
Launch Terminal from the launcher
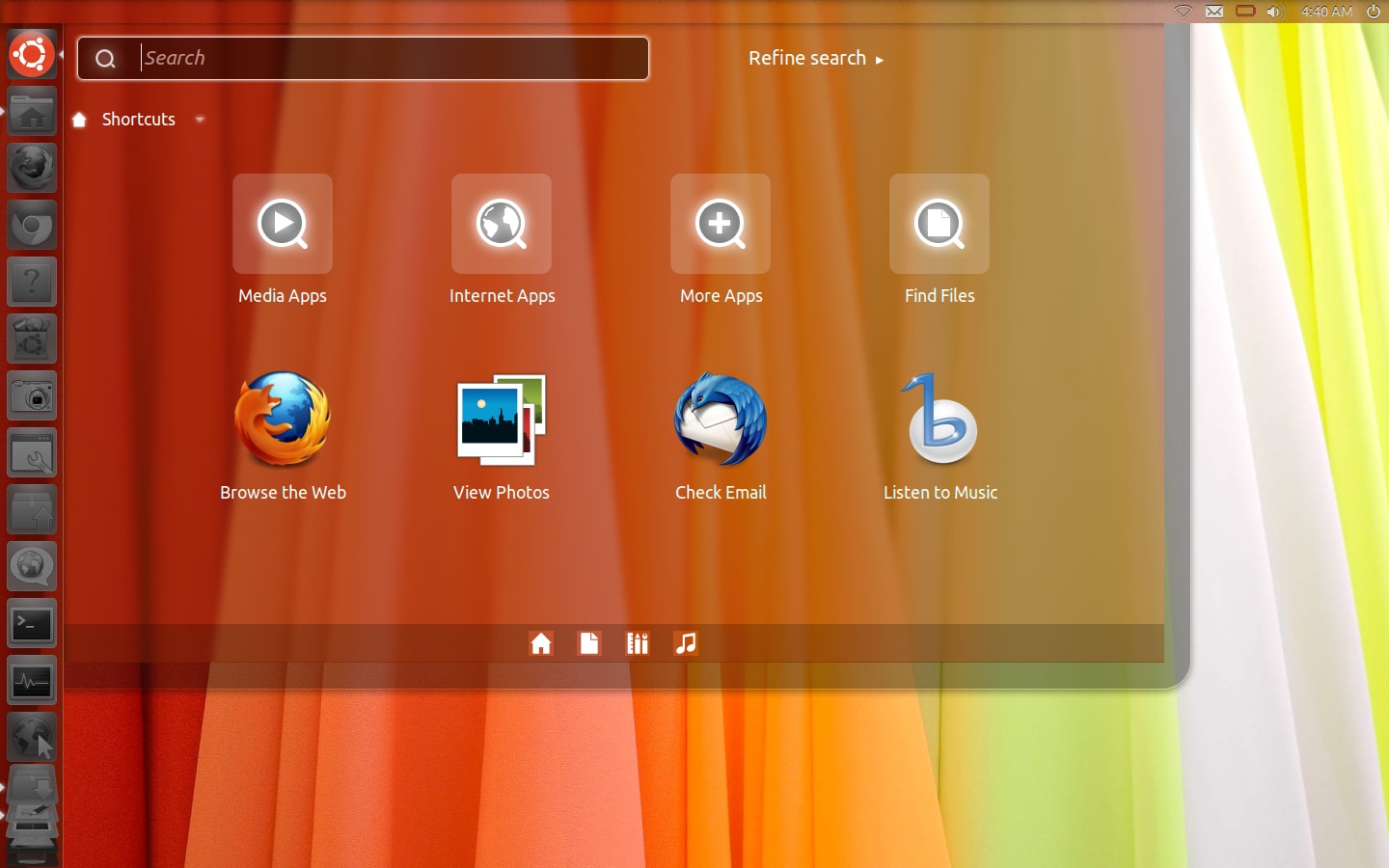pos(32,624)
